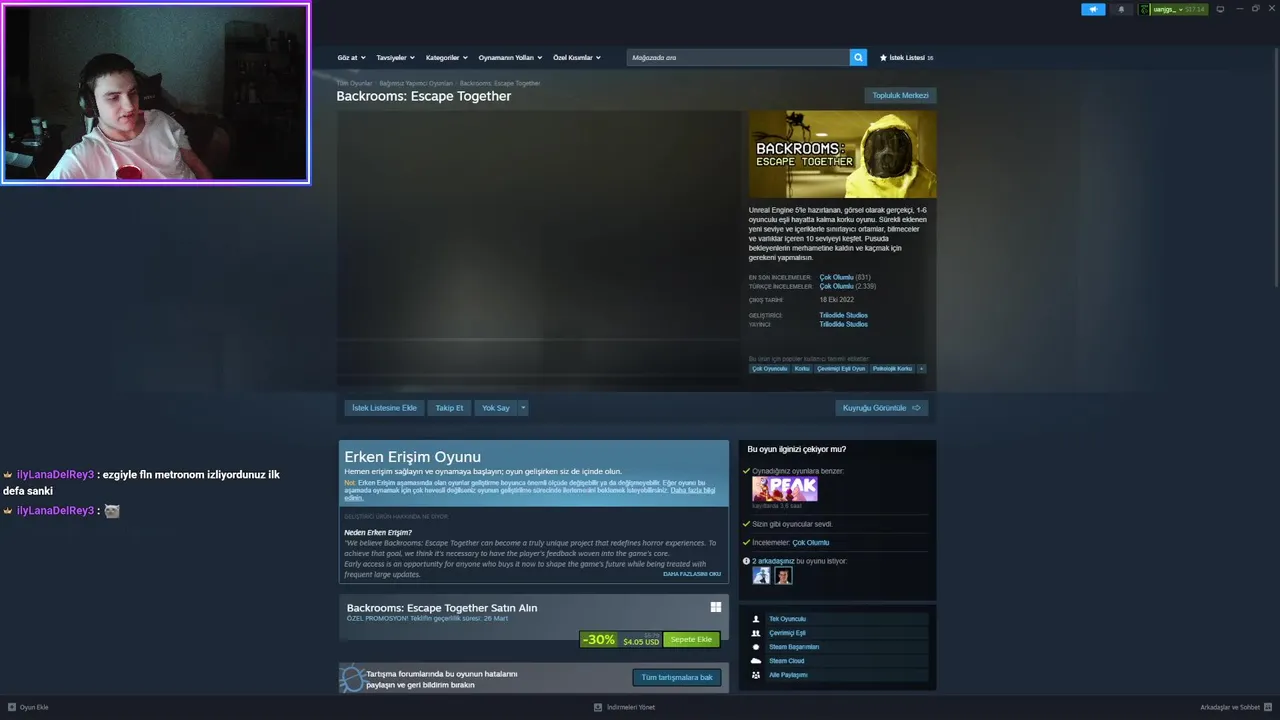This screenshot has width=1280, height=720.
Task: Click the Çevrimiçi Eşli co-op icon
Action: point(756,633)
